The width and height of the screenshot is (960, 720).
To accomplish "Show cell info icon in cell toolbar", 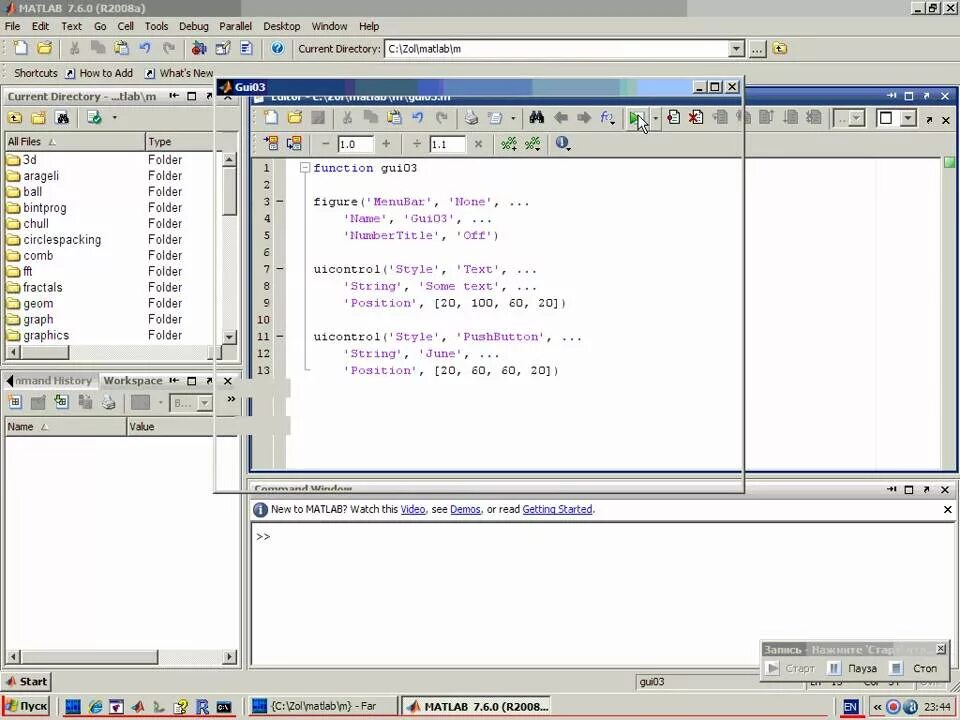I will [x=563, y=143].
